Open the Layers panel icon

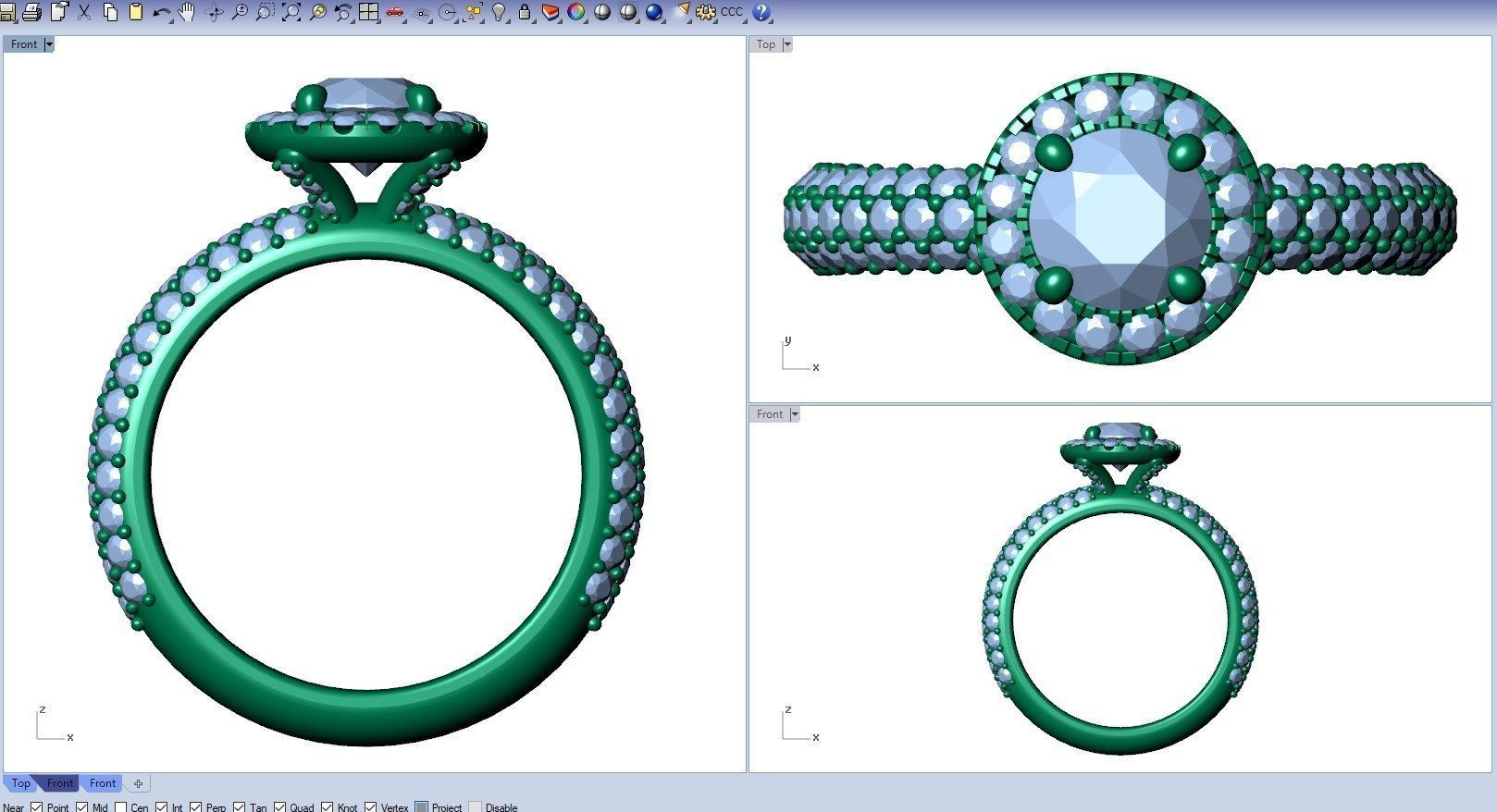551,12
